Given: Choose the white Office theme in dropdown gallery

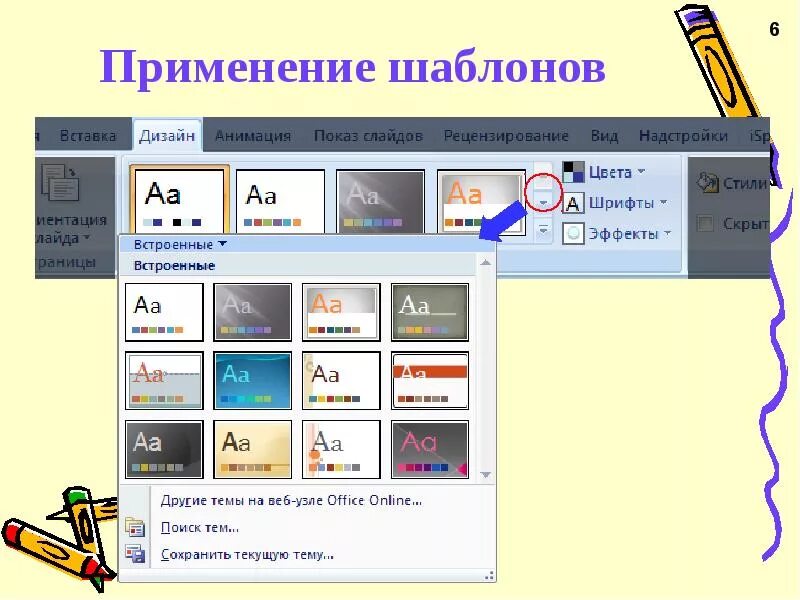Looking at the screenshot, I should tap(164, 312).
